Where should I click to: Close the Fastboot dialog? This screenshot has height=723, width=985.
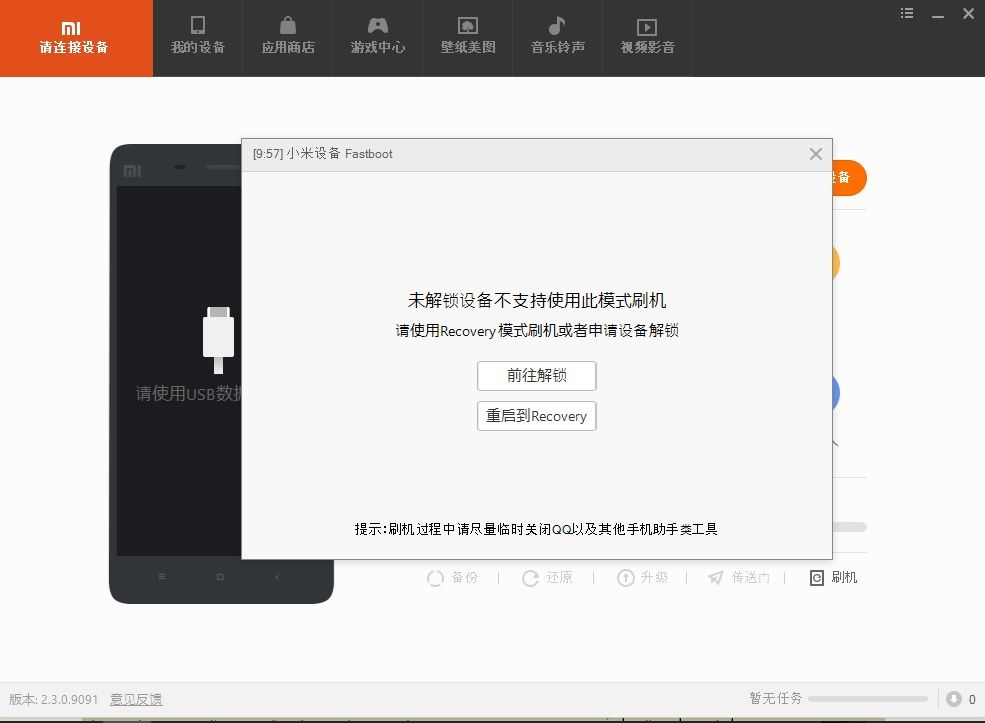click(815, 154)
